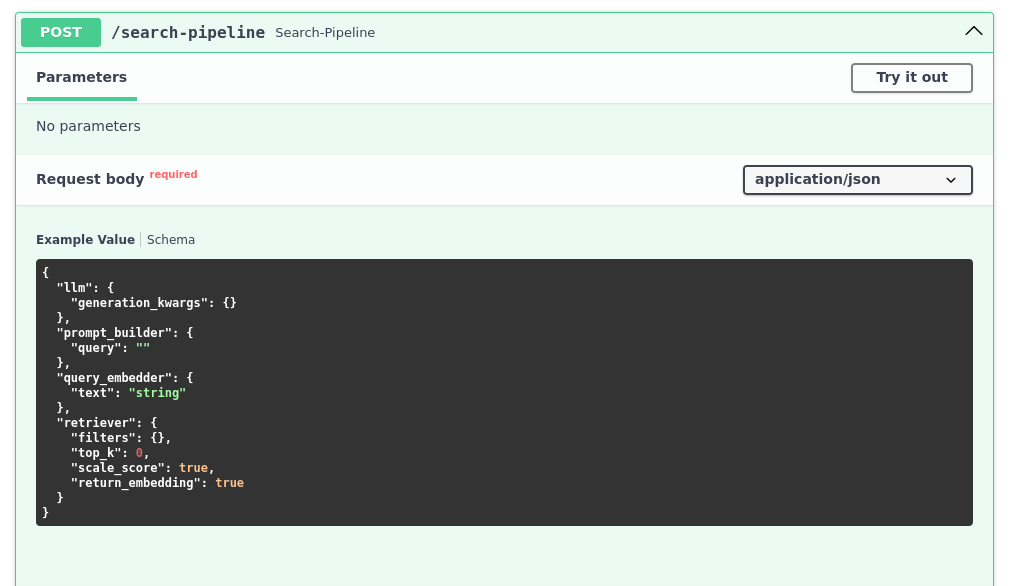1011x586 pixels.
Task: Click the green "string" value under query_embedder
Action: coord(157,392)
